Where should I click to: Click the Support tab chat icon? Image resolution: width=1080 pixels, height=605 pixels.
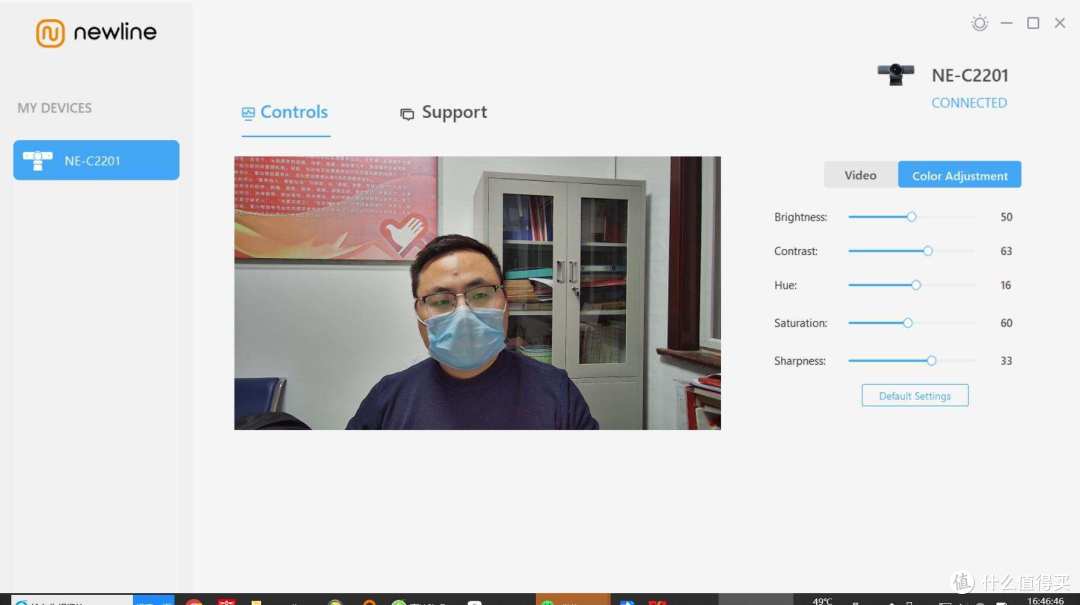click(x=406, y=112)
